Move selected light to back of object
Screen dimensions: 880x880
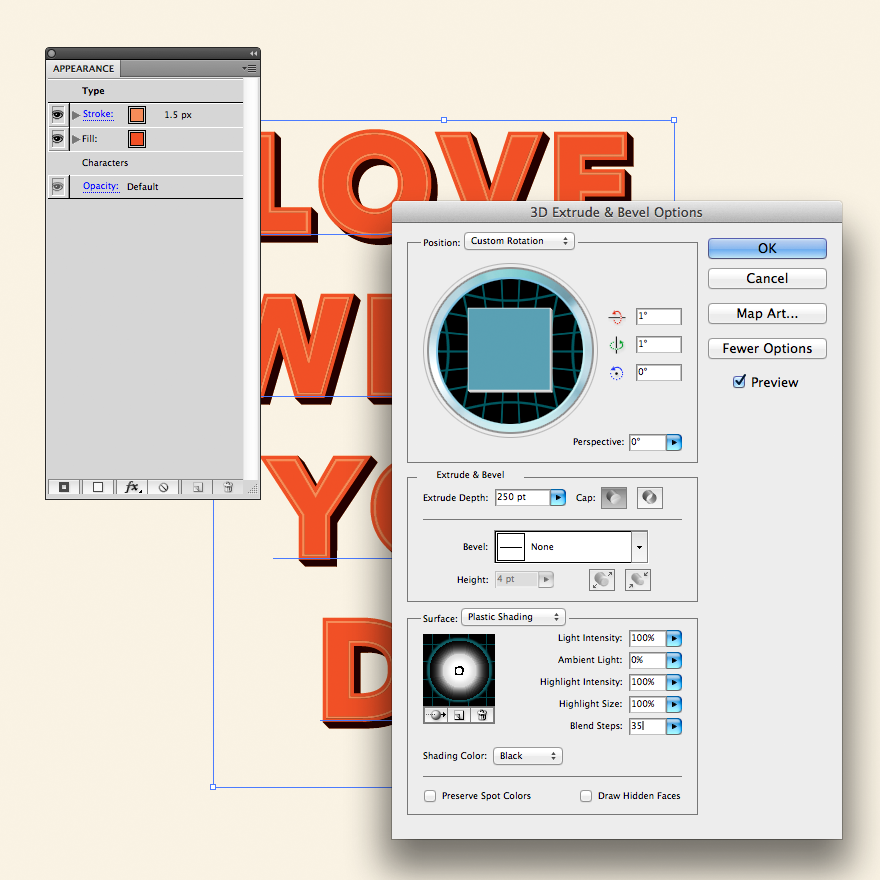coord(436,715)
